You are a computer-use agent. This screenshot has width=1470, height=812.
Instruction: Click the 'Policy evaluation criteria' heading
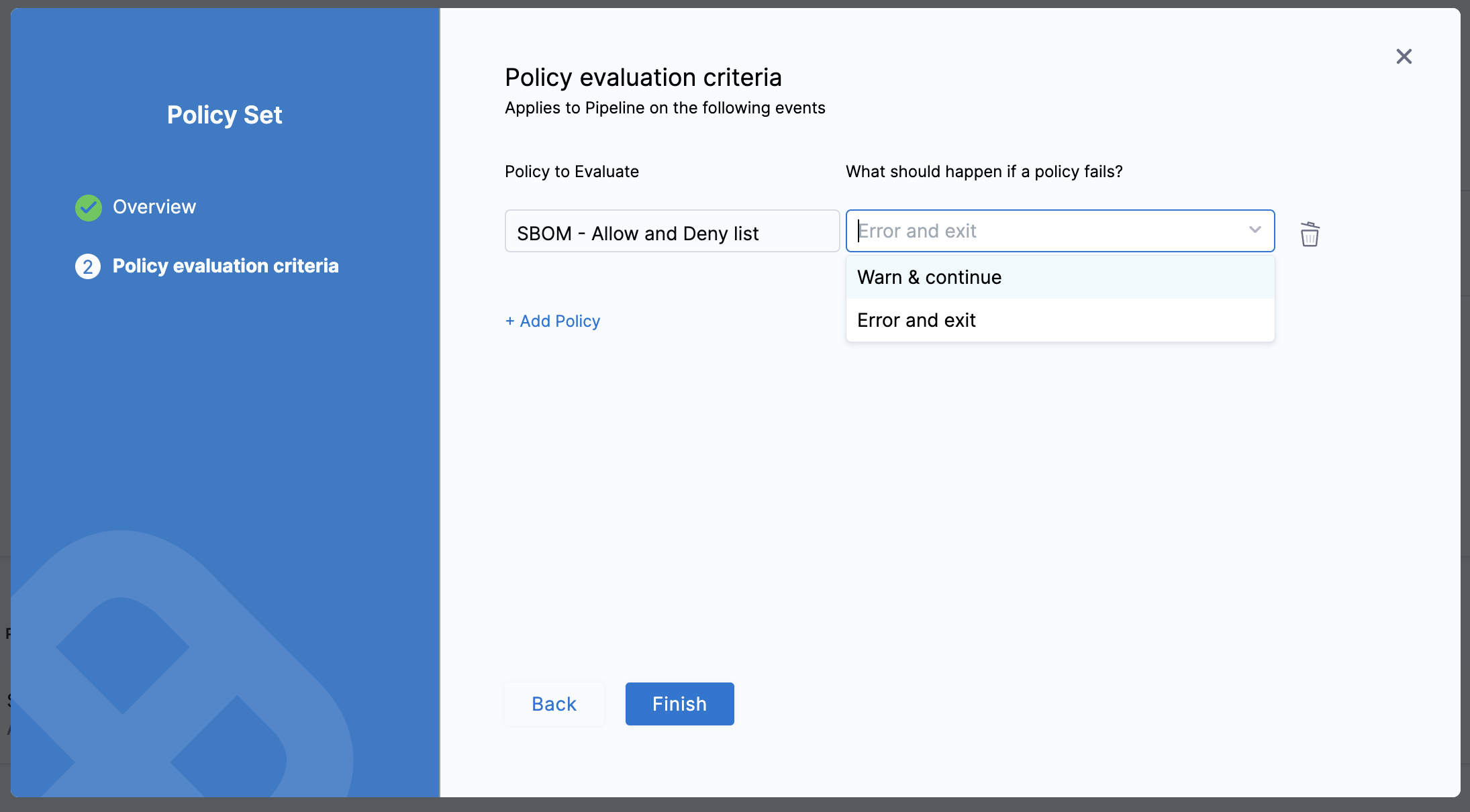(643, 77)
